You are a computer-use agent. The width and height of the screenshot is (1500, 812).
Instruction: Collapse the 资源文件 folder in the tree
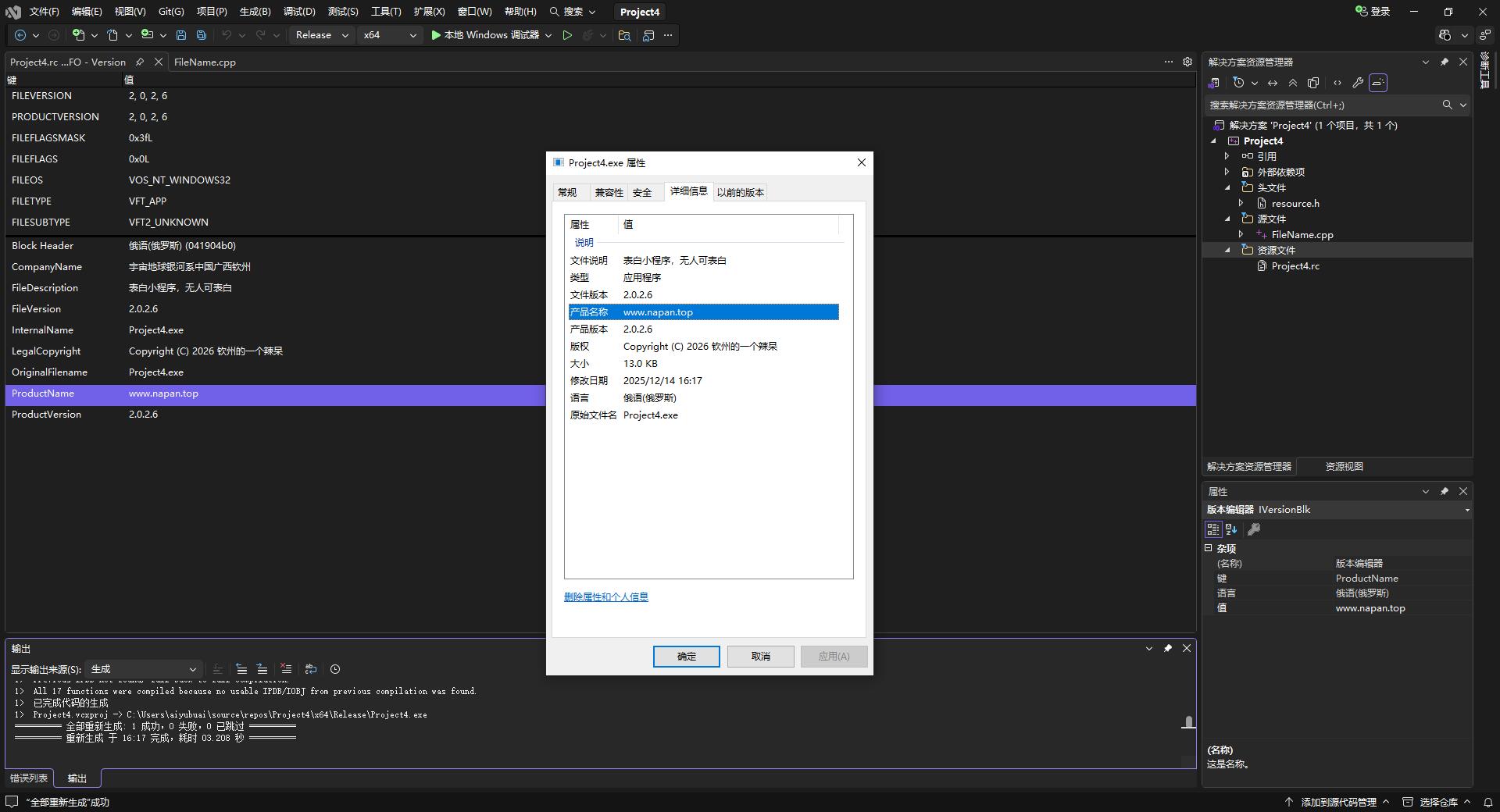pos(1227,250)
